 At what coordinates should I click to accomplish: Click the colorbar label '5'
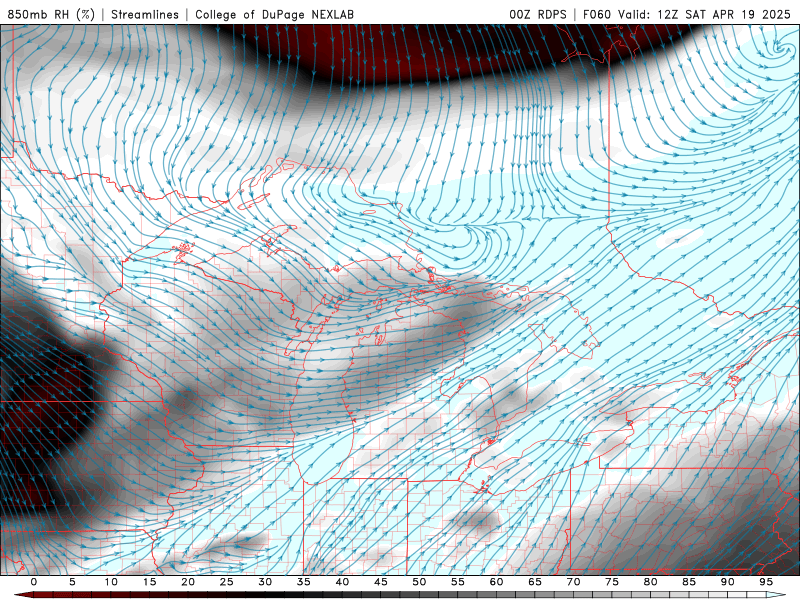[72, 582]
